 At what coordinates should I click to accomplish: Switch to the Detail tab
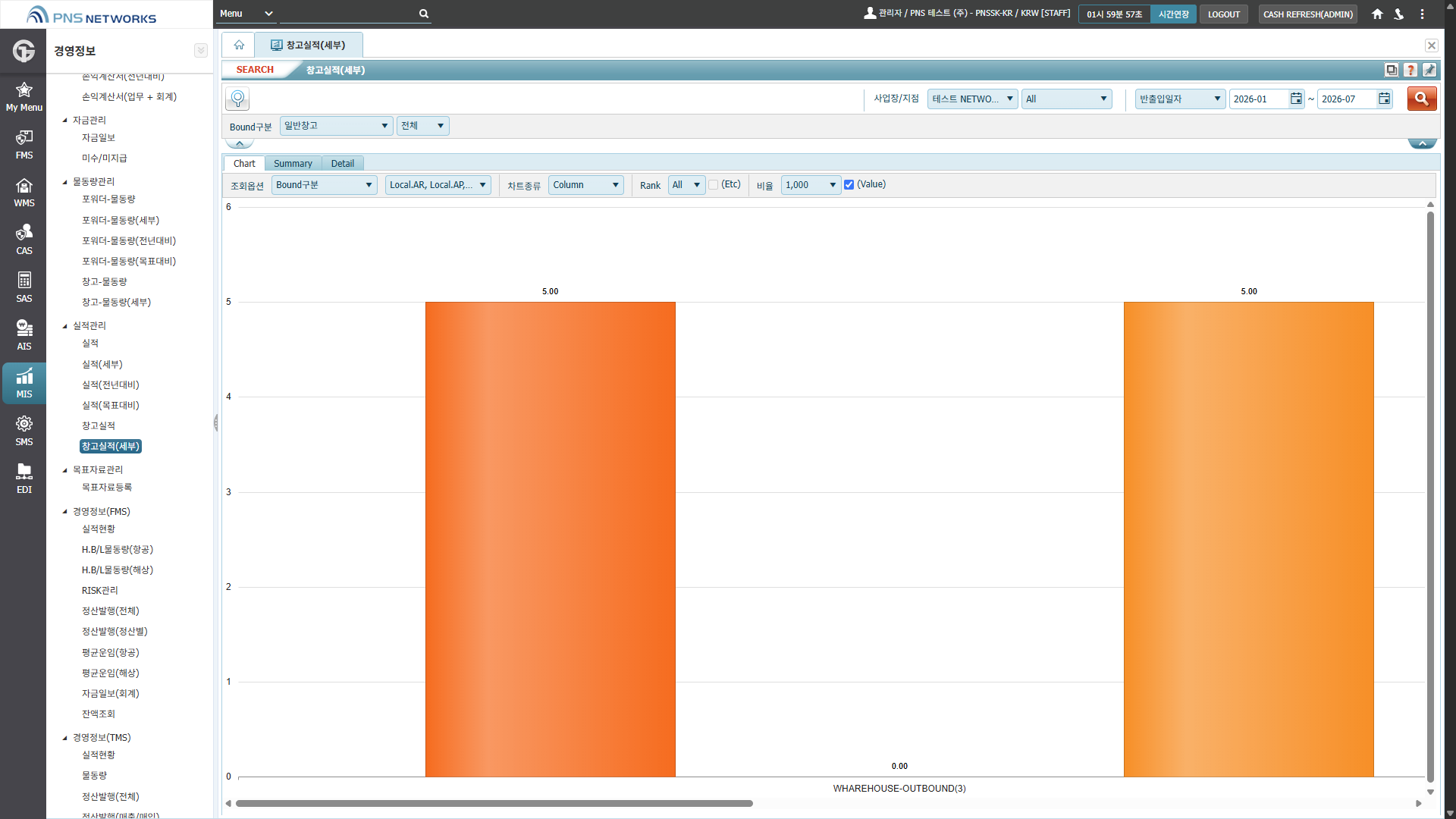[343, 164]
